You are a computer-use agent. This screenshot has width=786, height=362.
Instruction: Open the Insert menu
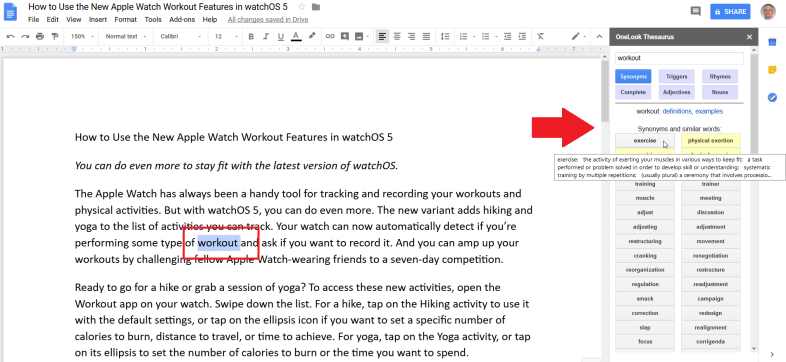click(98, 20)
